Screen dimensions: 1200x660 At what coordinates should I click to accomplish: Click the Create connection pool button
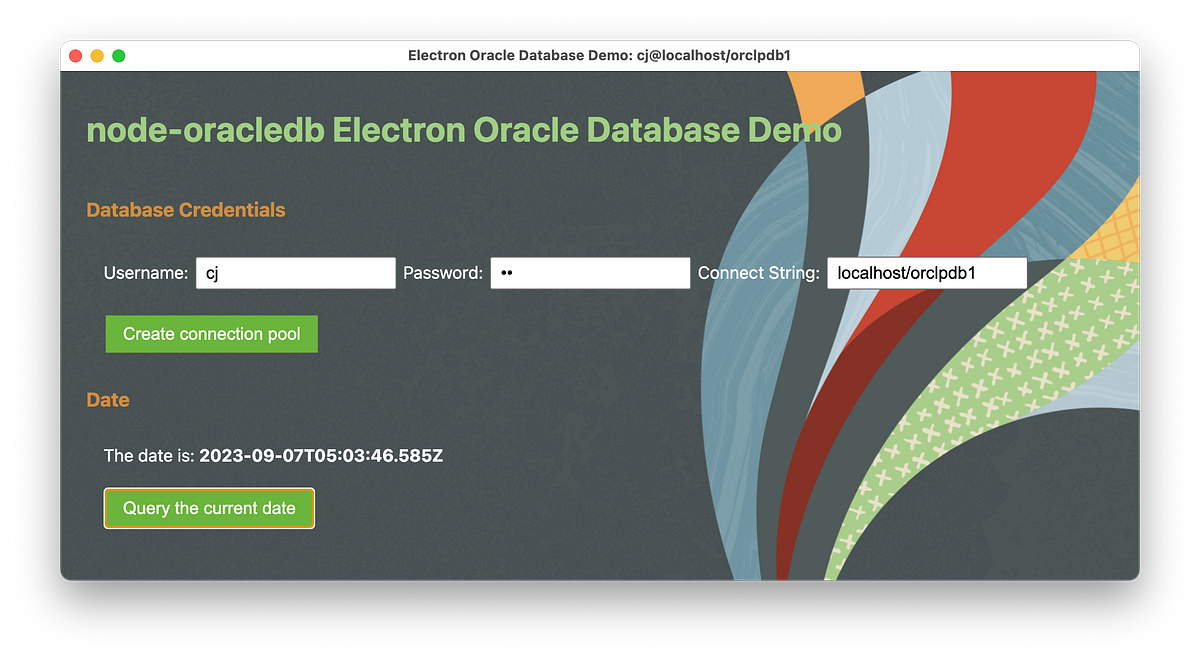click(211, 333)
